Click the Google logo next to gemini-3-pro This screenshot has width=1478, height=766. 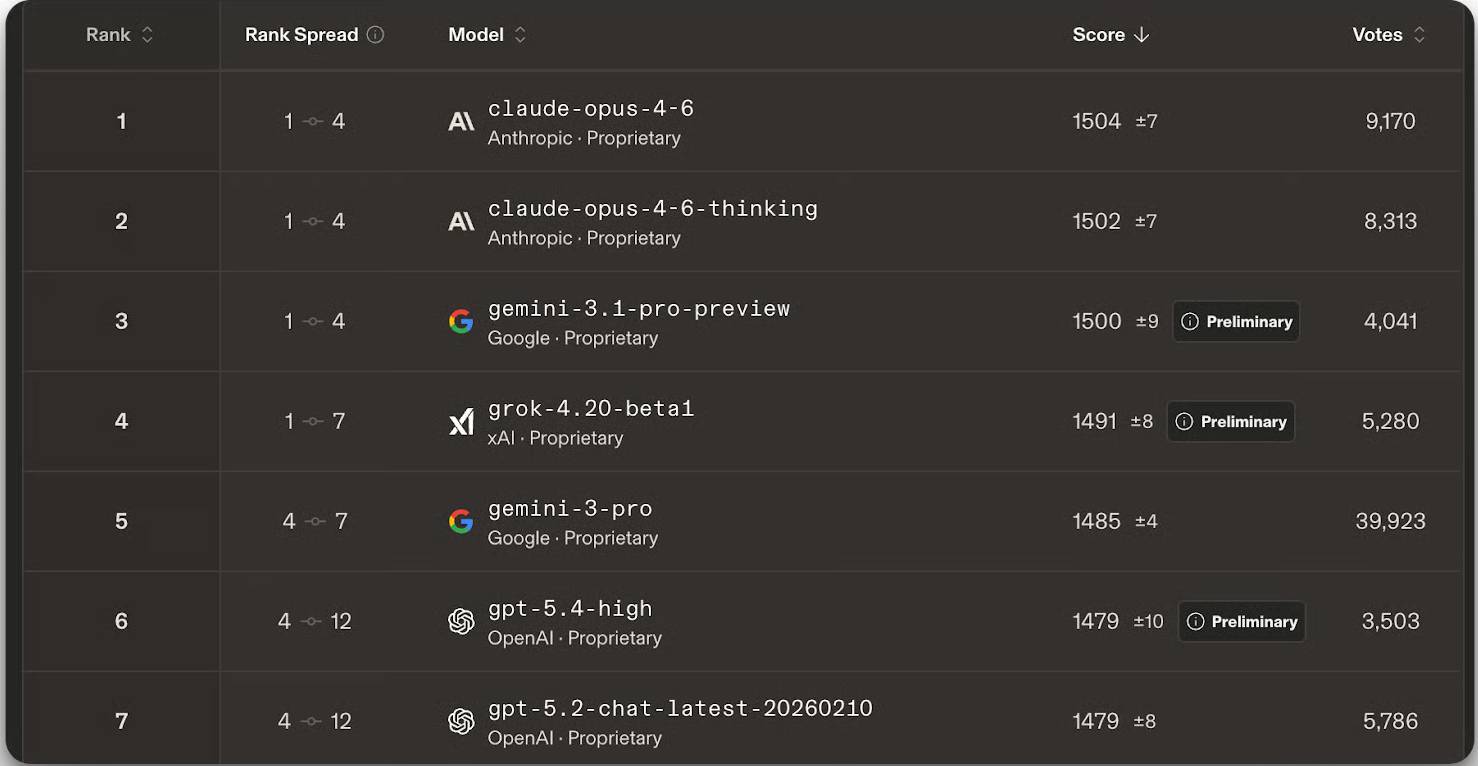pyautogui.click(x=461, y=522)
